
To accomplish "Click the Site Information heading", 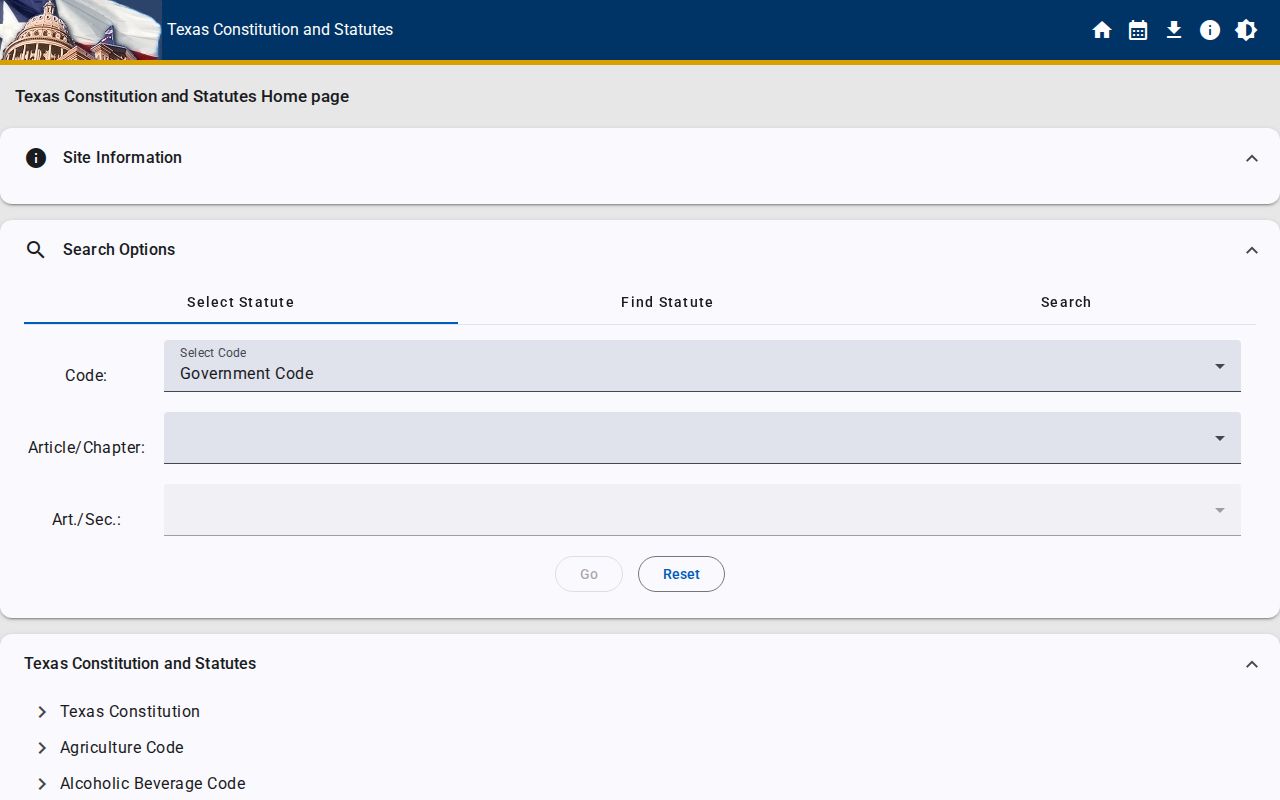I will point(122,158).
